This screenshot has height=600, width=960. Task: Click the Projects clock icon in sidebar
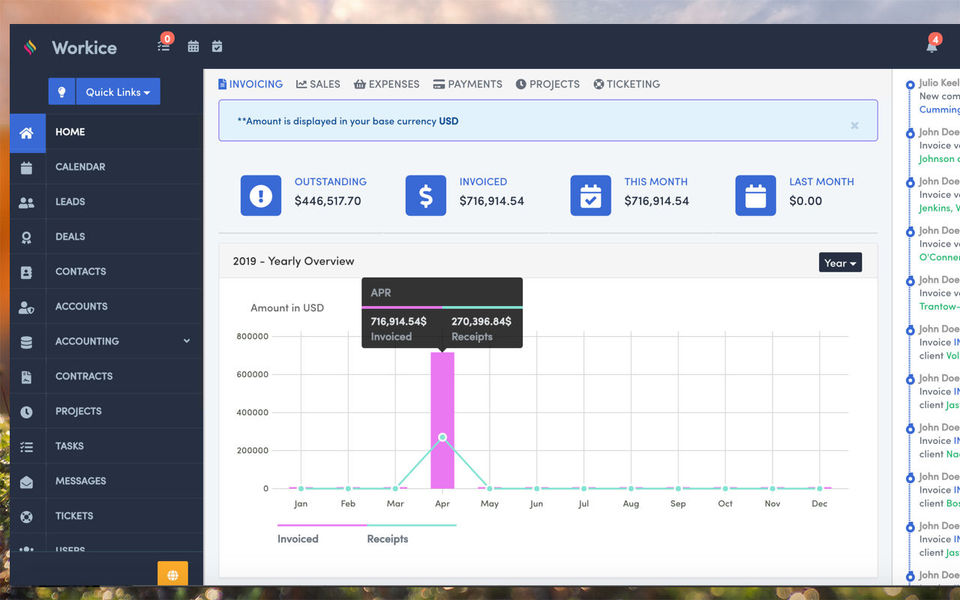(x=26, y=412)
